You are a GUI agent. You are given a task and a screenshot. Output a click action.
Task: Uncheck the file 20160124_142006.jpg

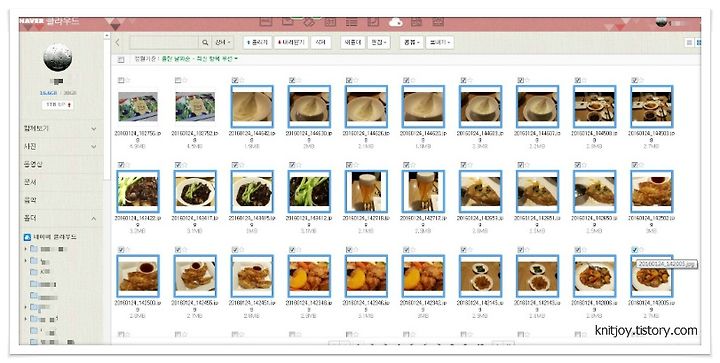tap(578, 250)
